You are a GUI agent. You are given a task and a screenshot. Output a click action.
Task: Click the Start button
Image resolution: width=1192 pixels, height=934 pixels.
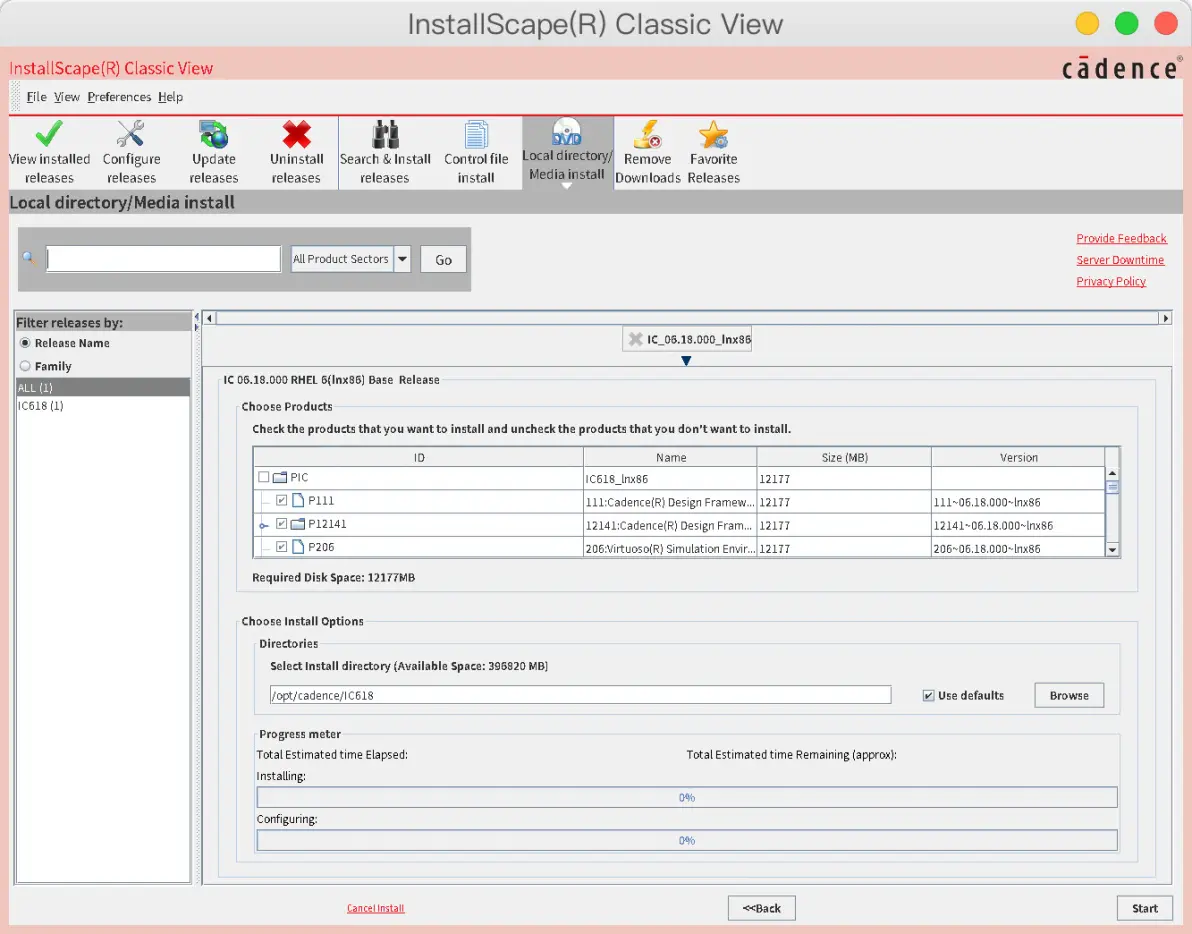click(1144, 908)
